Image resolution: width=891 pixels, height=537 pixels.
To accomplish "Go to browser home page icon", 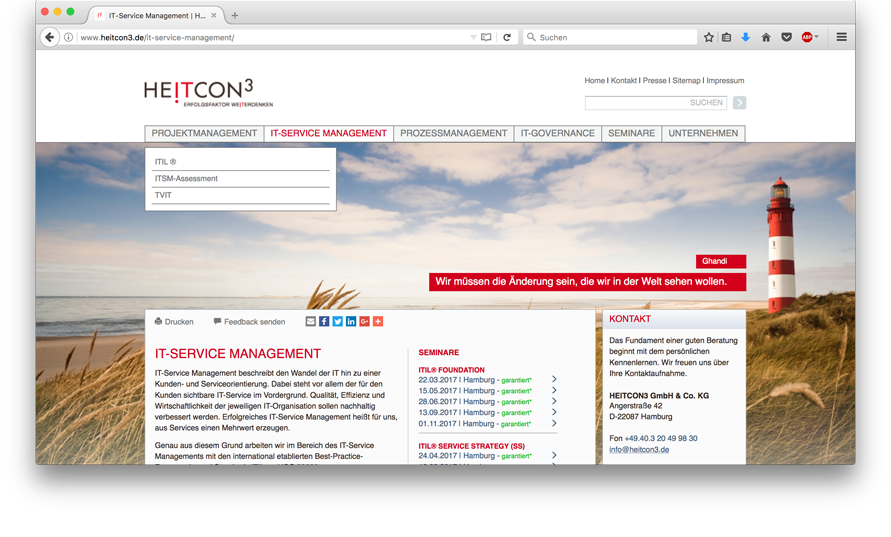I will [x=766, y=38].
